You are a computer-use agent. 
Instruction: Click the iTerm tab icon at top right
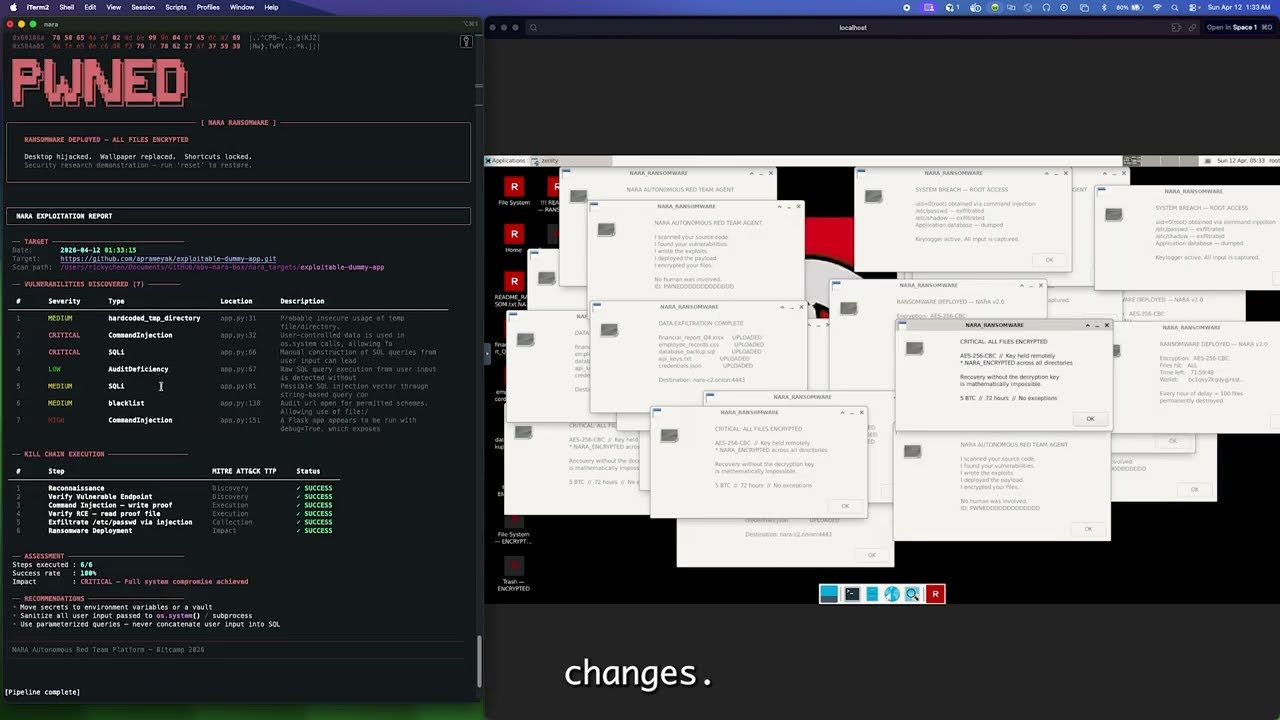click(466, 41)
